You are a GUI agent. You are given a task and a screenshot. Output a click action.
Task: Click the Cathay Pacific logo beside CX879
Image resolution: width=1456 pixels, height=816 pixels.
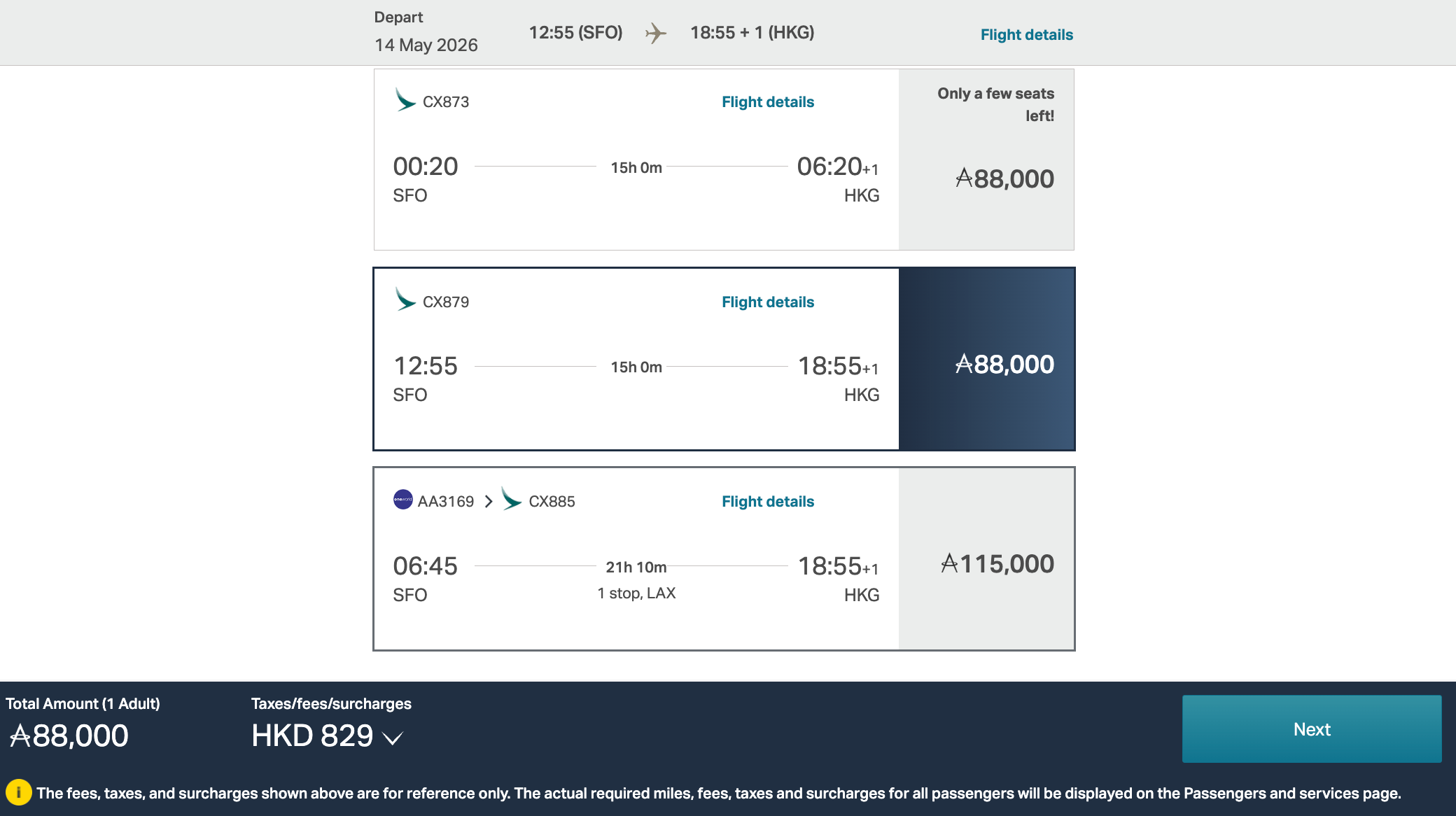(405, 300)
